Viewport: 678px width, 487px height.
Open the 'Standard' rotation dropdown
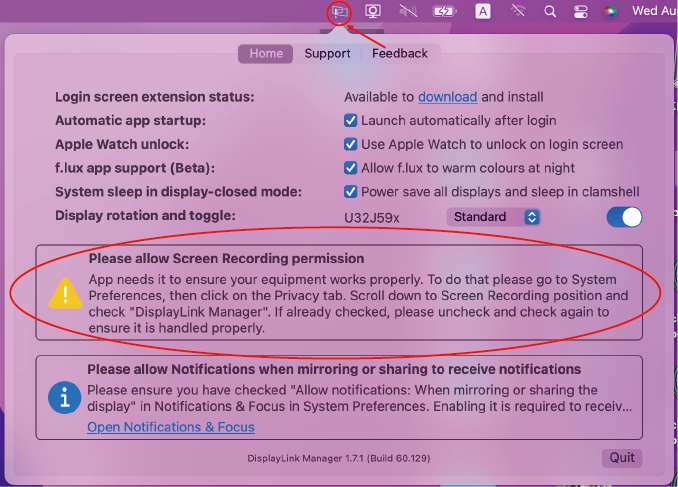(493, 217)
